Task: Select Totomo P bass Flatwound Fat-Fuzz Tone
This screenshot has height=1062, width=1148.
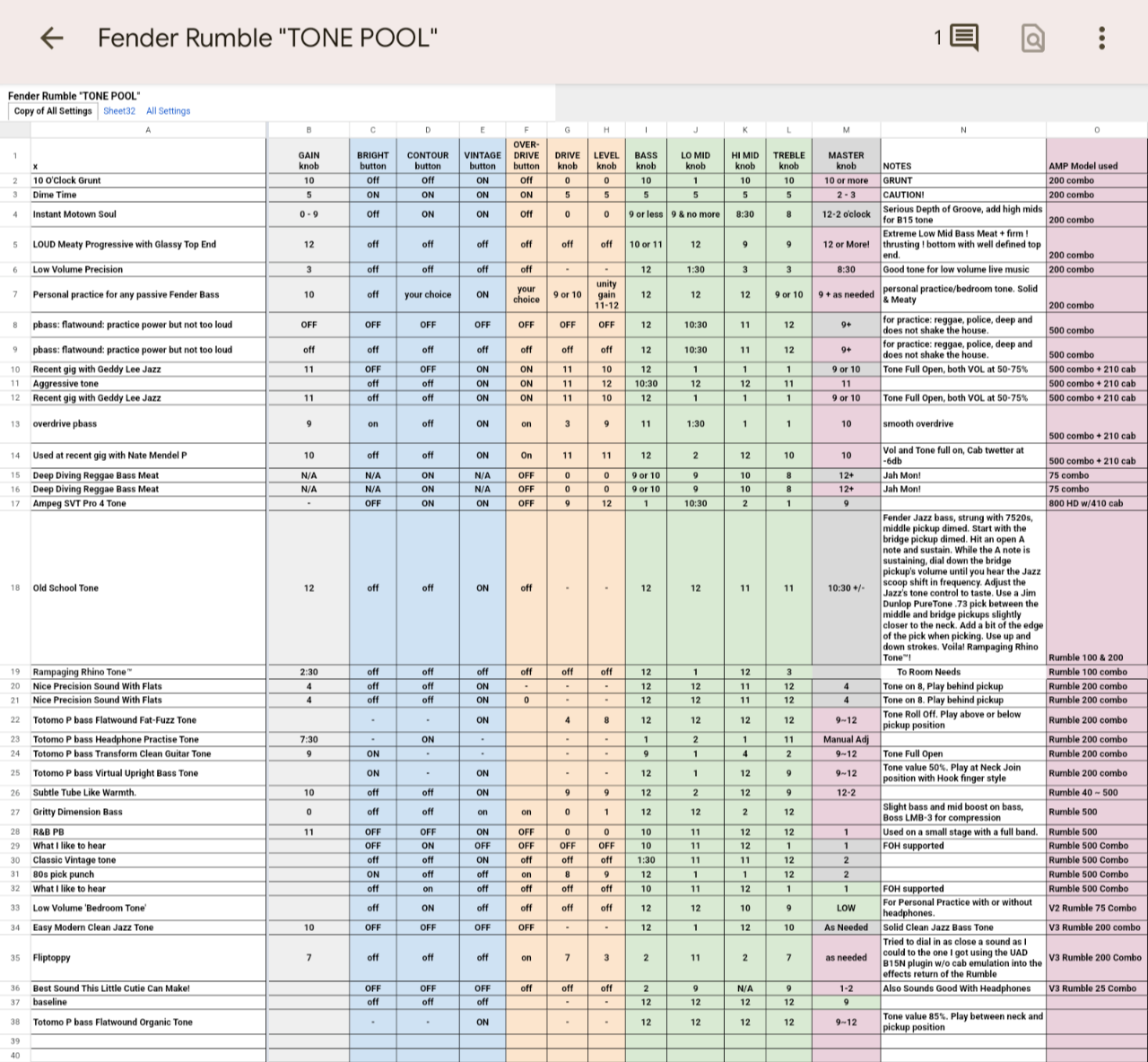Action: 148,719
